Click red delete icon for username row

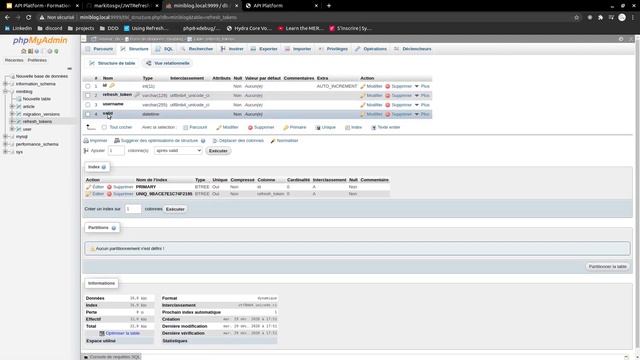pos(388,105)
